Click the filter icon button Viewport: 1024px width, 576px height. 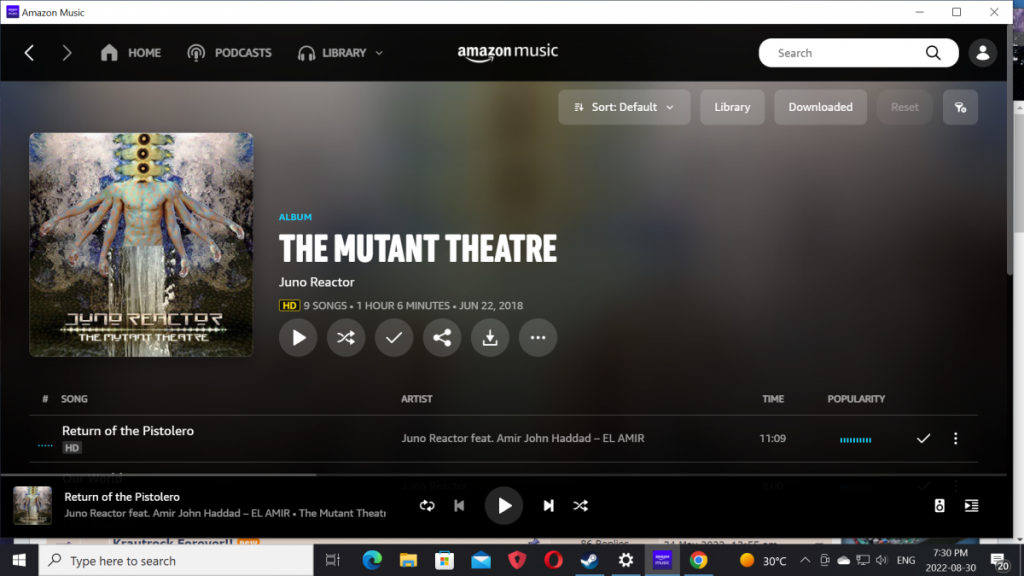point(960,107)
